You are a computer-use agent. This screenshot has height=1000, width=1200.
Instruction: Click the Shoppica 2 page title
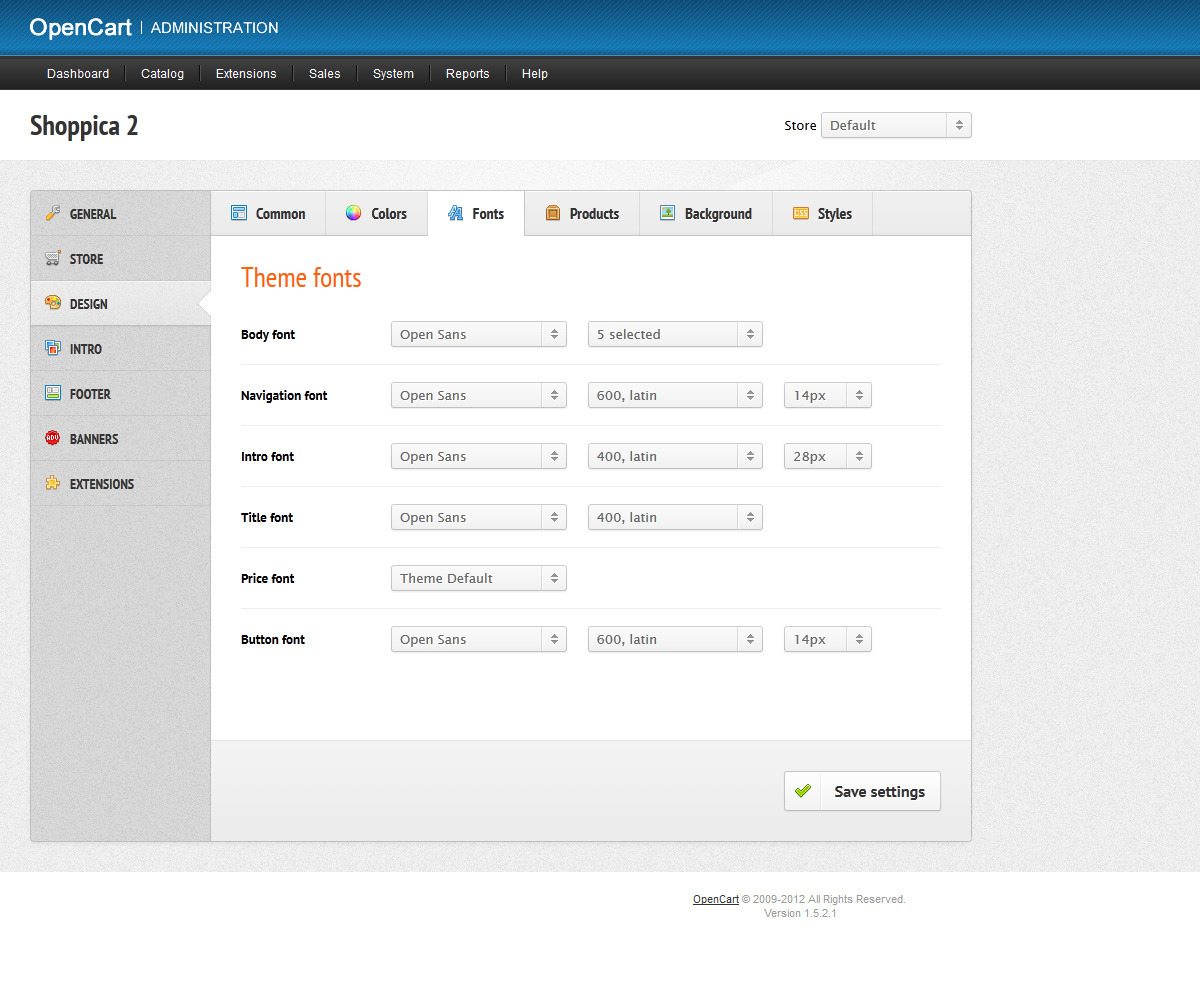click(x=84, y=125)
